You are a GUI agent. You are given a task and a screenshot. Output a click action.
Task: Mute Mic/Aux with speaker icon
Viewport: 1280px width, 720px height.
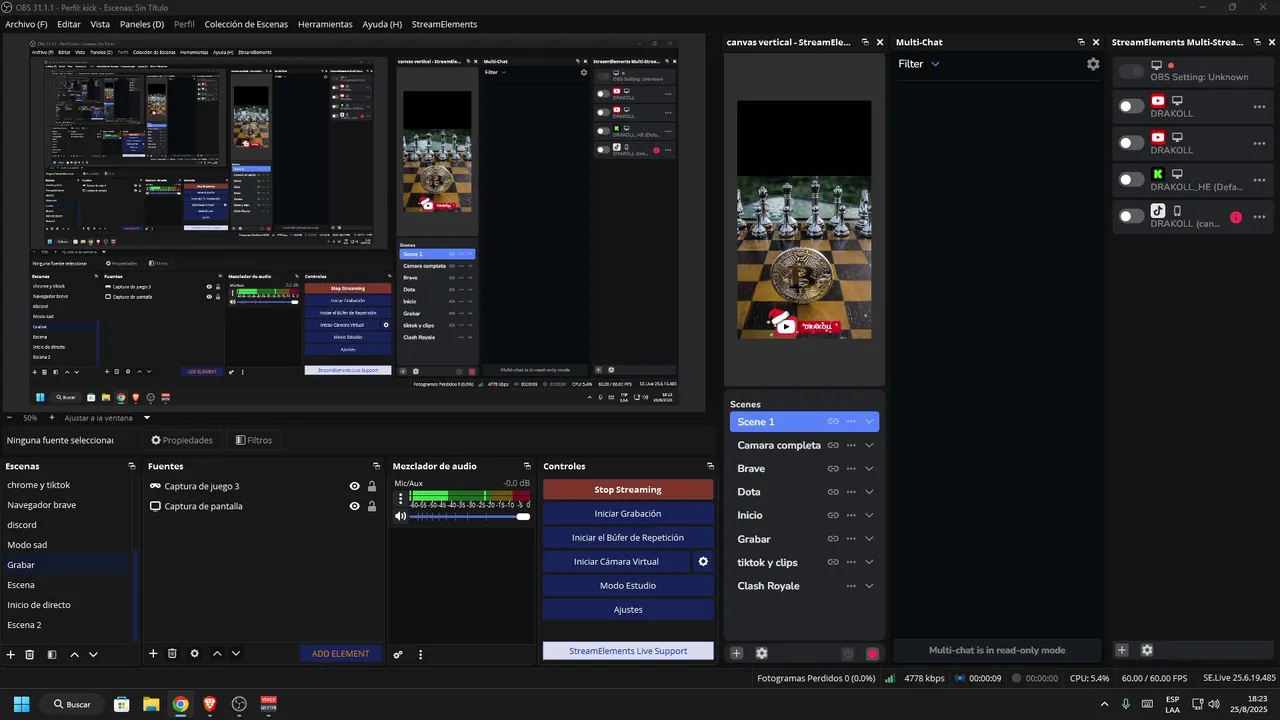tap(401, 516)
